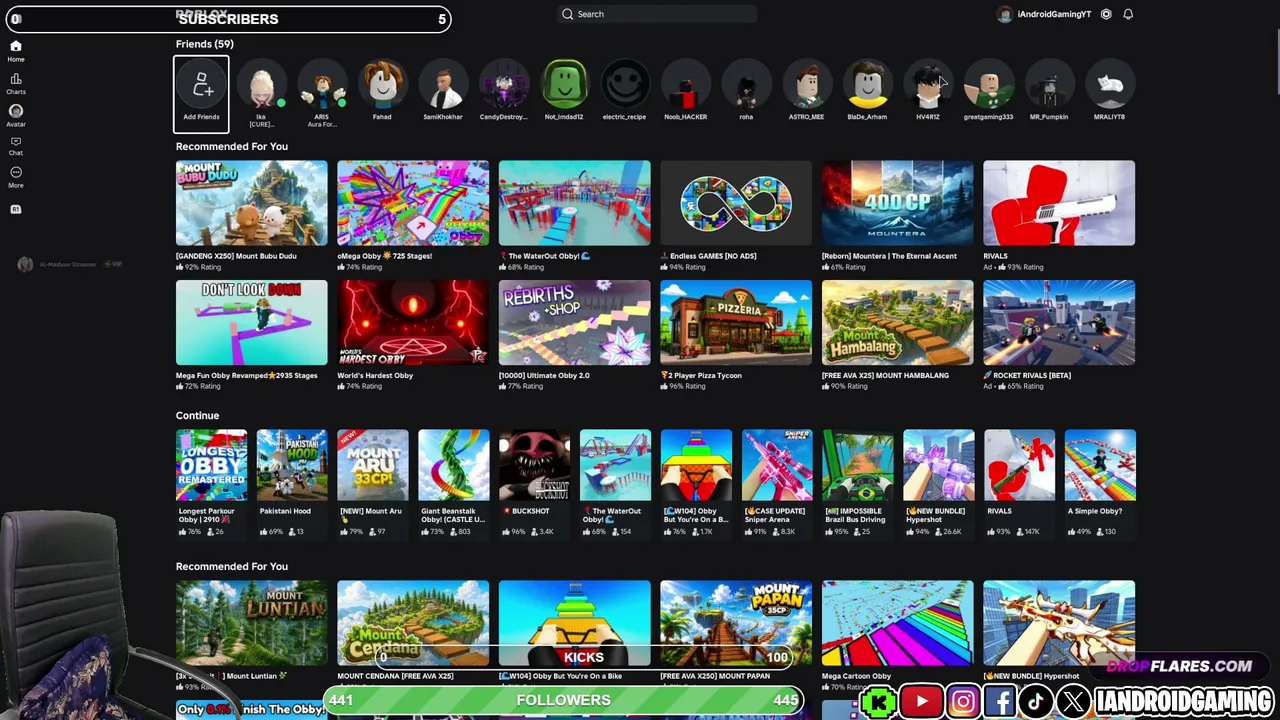This screenshot has height=720, width=1280.
Task: Open ASTRO_MEE's friend avatar
Action: coord(806,86)
